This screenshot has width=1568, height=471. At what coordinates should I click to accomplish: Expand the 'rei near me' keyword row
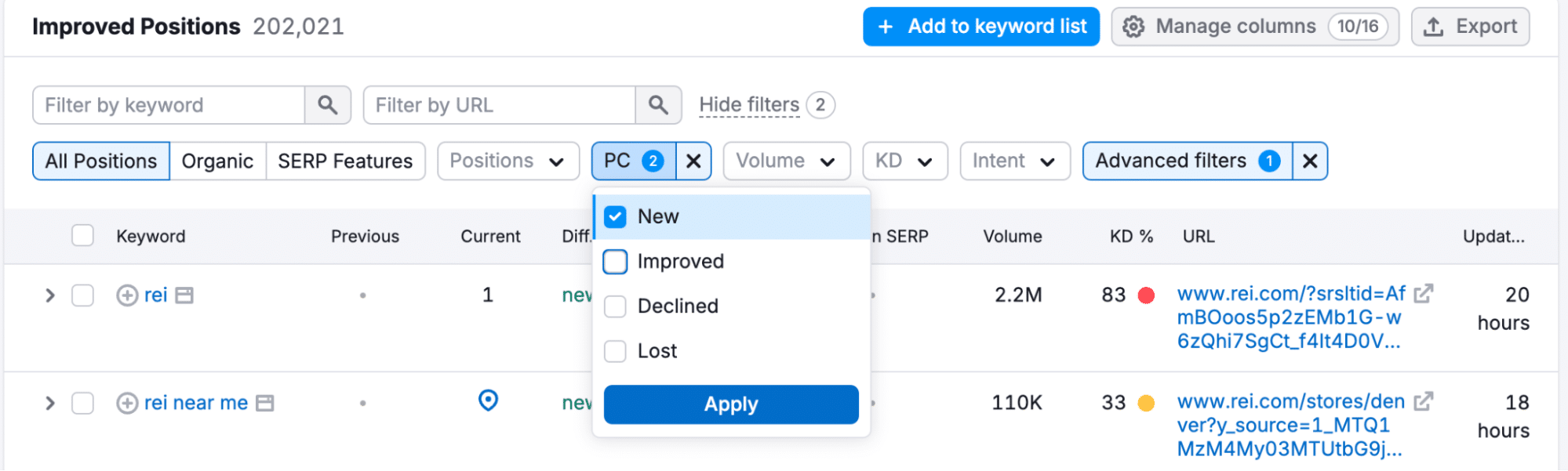pyautogui.click(x=50, y=404)
